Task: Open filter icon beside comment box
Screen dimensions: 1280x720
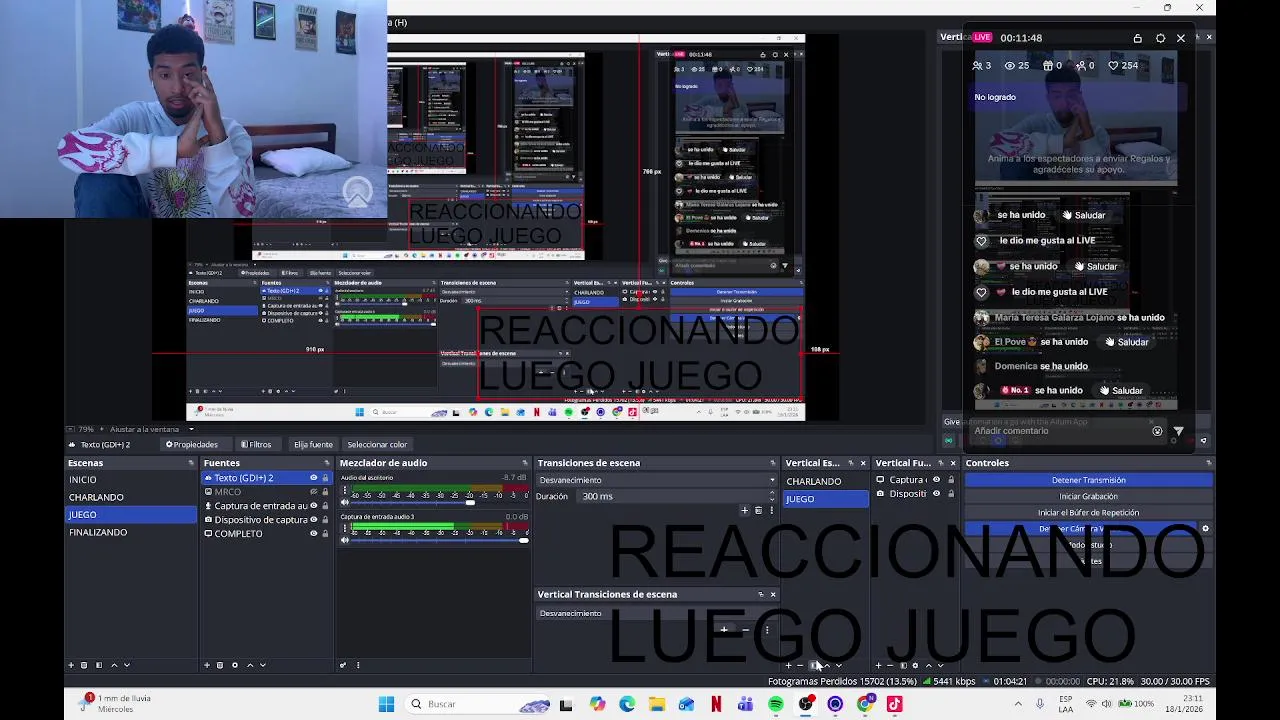Action: 1178,431
